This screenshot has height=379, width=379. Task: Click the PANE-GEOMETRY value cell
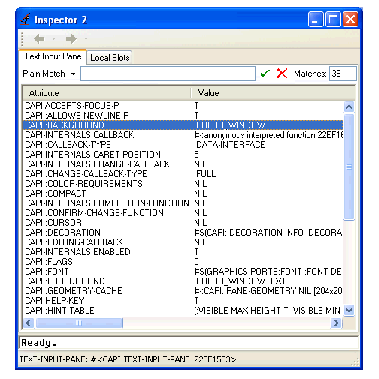tap(269, 291)
